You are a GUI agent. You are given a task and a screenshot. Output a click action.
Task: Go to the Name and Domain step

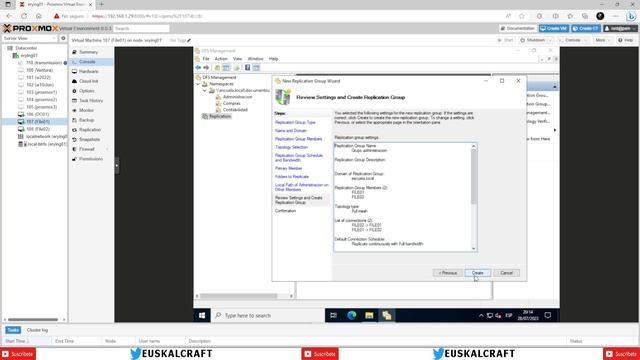tap(291, 131)
